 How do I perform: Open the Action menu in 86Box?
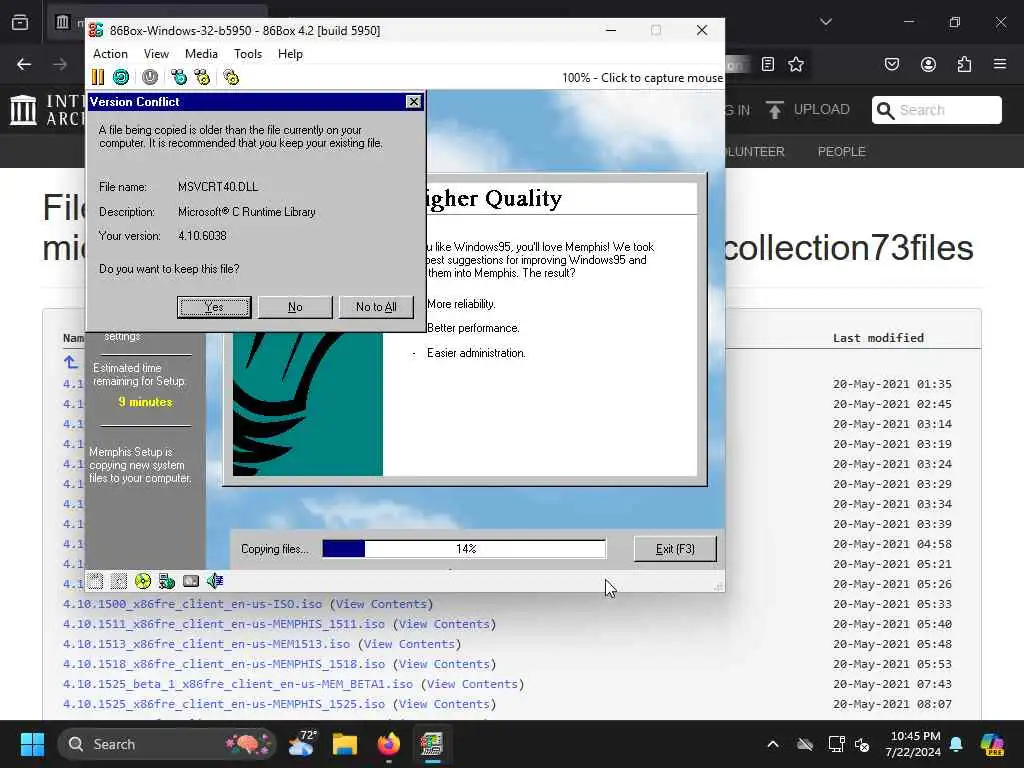point(110,54)
